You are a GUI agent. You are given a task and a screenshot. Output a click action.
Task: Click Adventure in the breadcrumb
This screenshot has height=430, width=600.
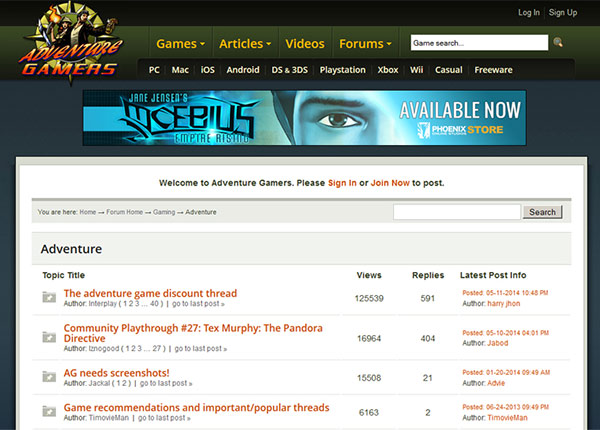(x=201, y=212)
